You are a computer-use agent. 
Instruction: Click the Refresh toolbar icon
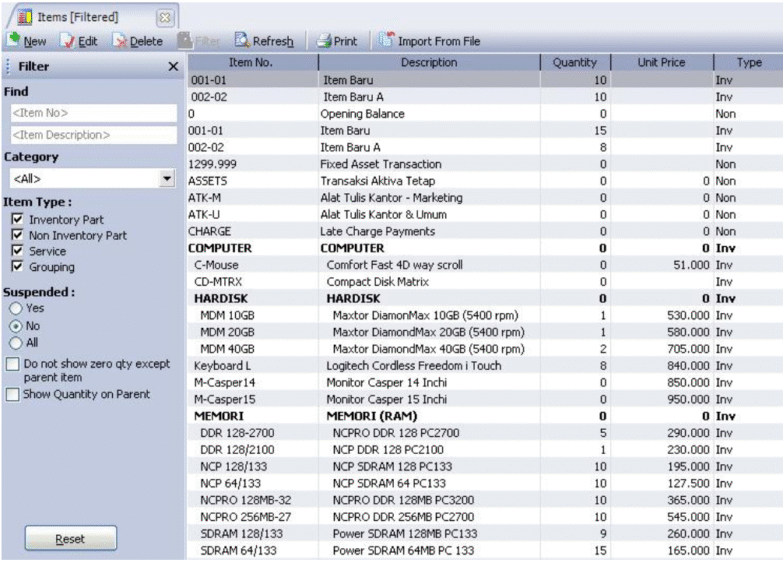pyautogui.click(x=242, y=41)
